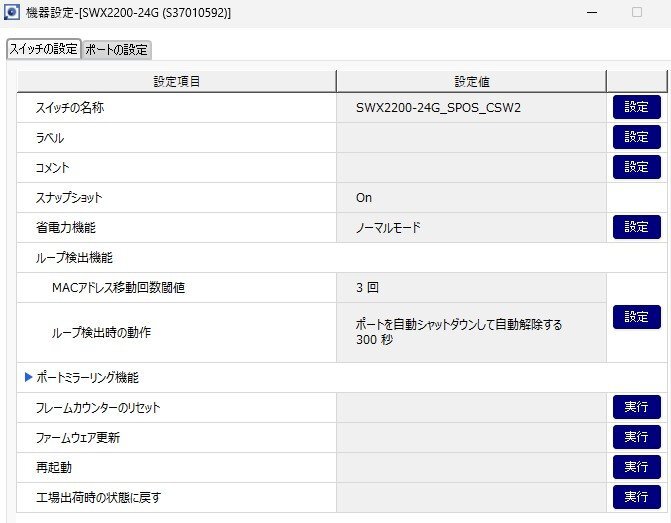Click 設定 button for コメント row

636,168
